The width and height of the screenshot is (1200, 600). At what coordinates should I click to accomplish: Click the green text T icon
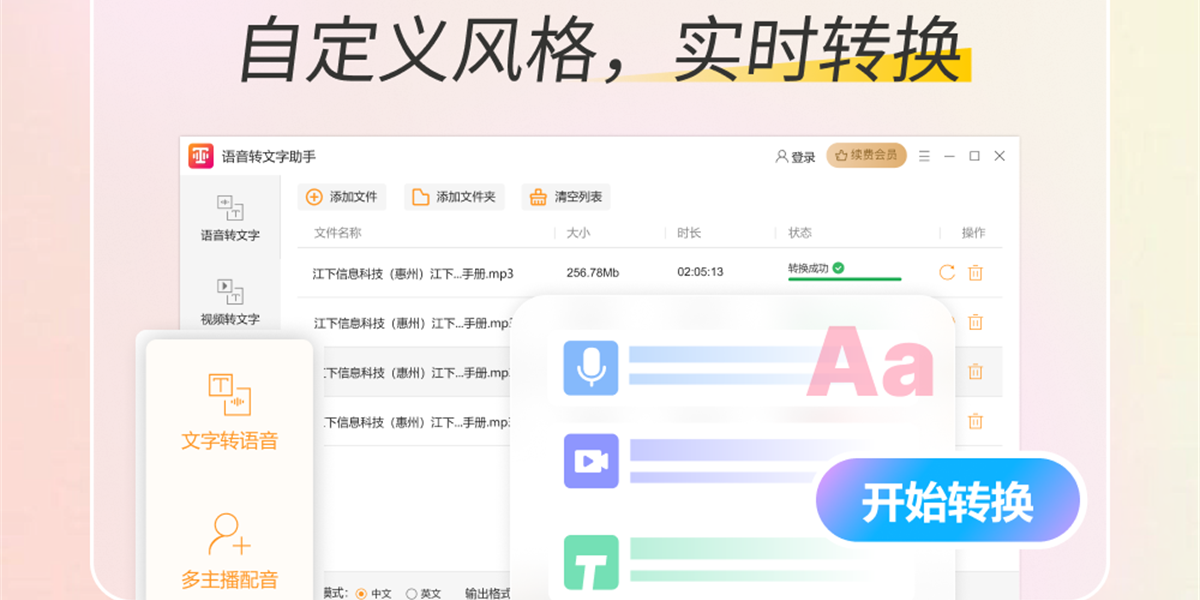pos(591,562)
